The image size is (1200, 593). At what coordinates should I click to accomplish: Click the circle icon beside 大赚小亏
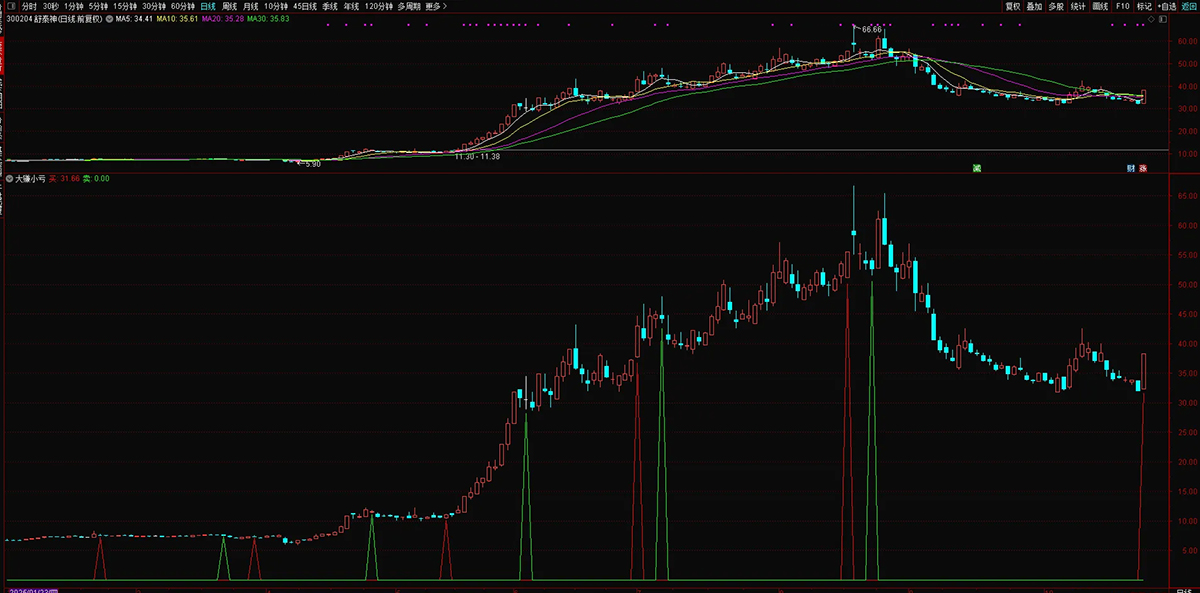tap(9, 179)
